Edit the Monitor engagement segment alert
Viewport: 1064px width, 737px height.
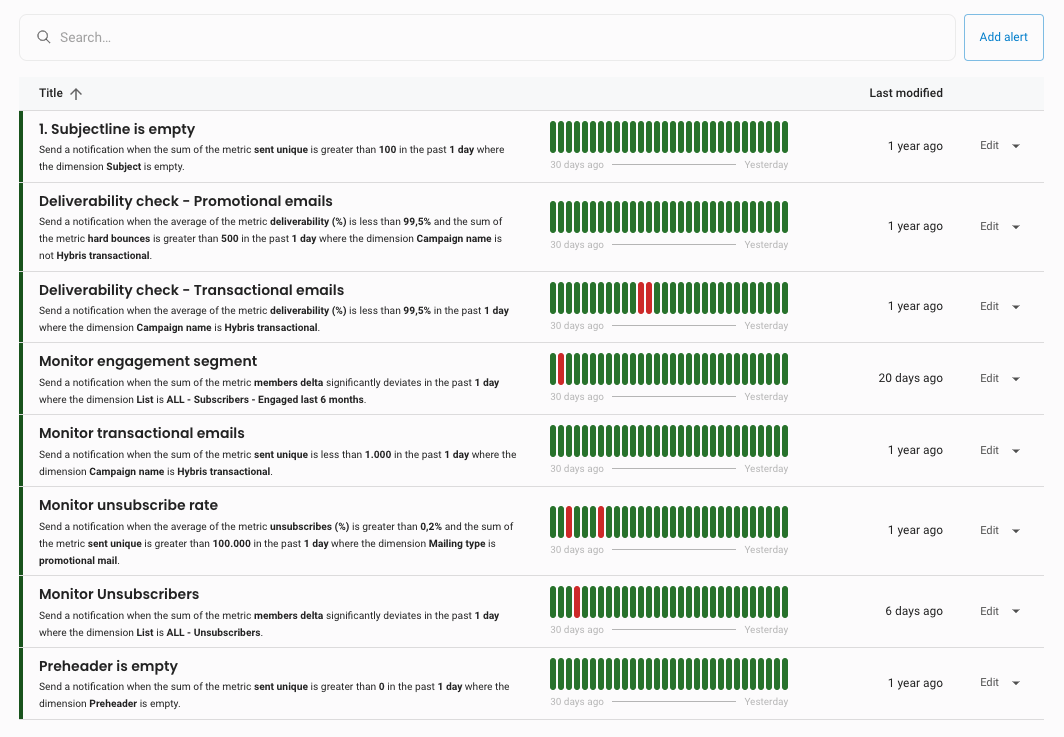989,379
